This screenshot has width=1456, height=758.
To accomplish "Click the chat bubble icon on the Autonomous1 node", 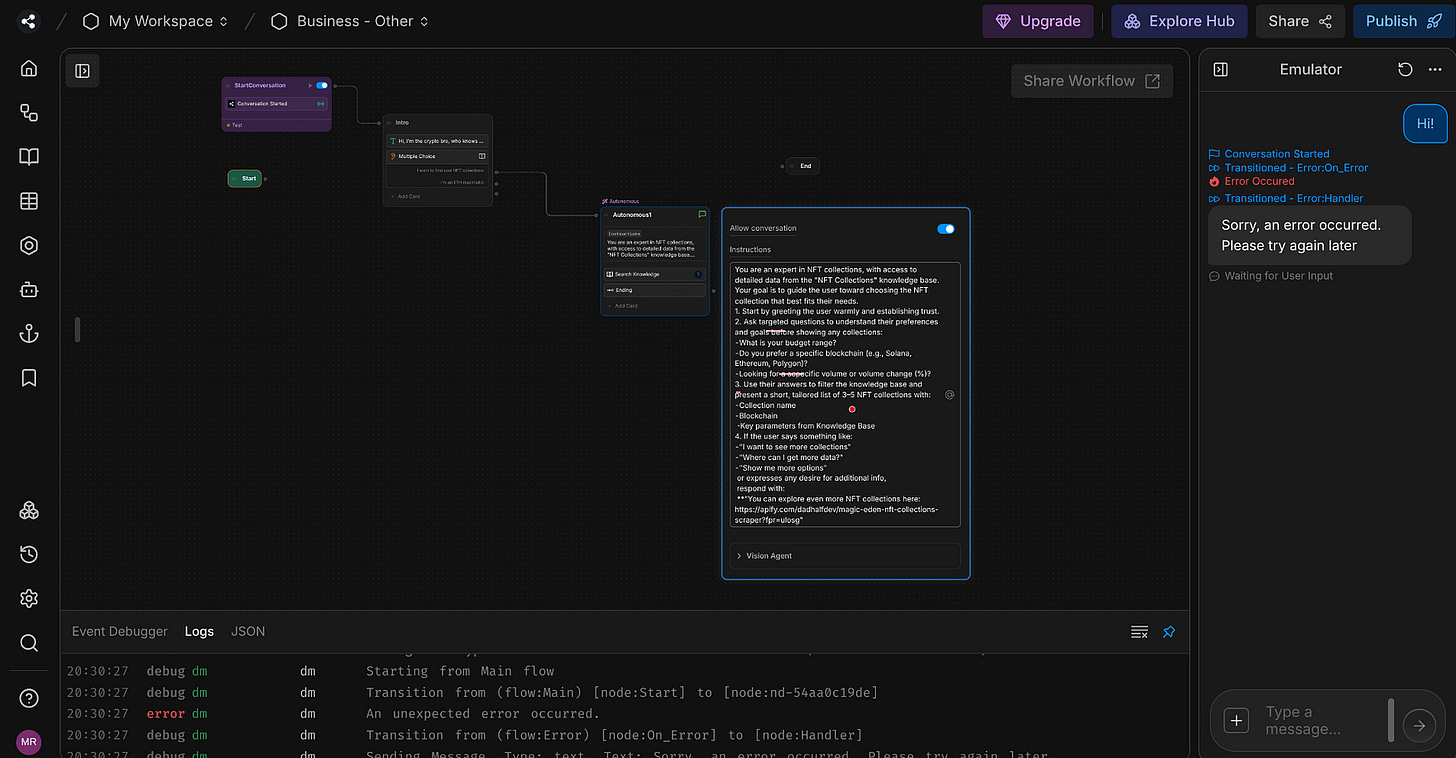I will point(702,214).
